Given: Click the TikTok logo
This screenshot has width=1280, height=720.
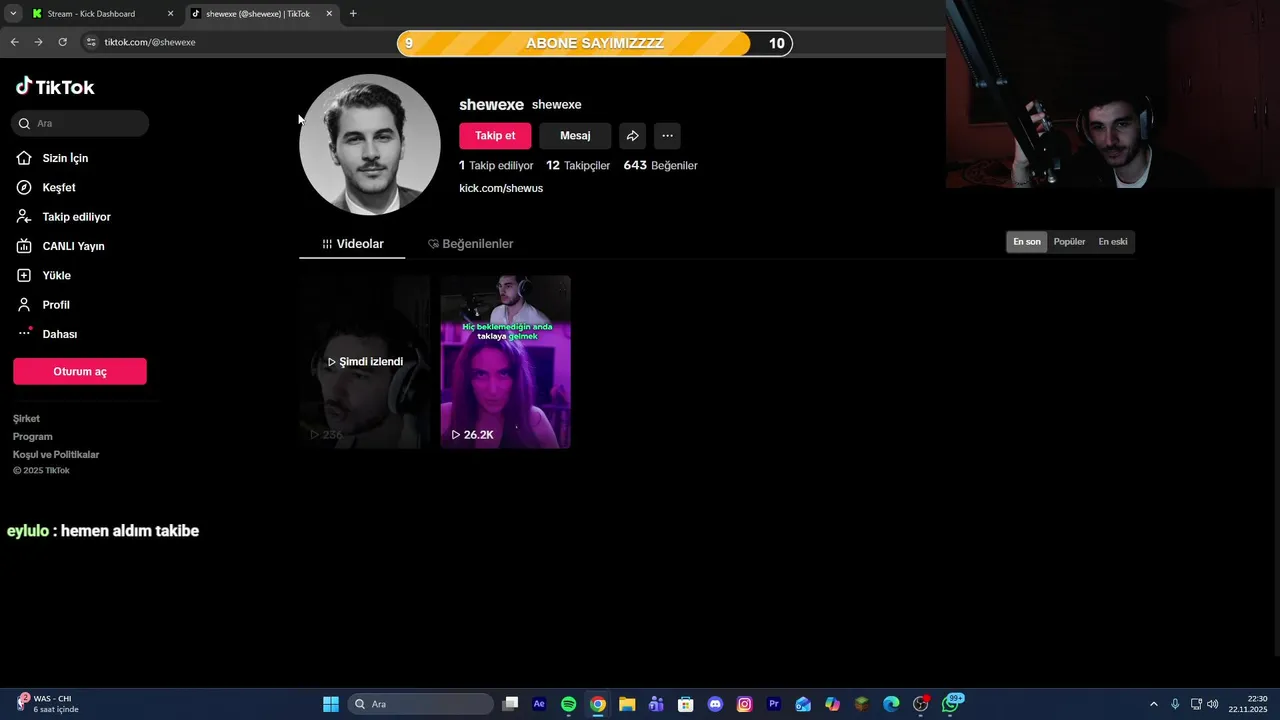Looking at the screenshot, I should (x=55, y=87).
